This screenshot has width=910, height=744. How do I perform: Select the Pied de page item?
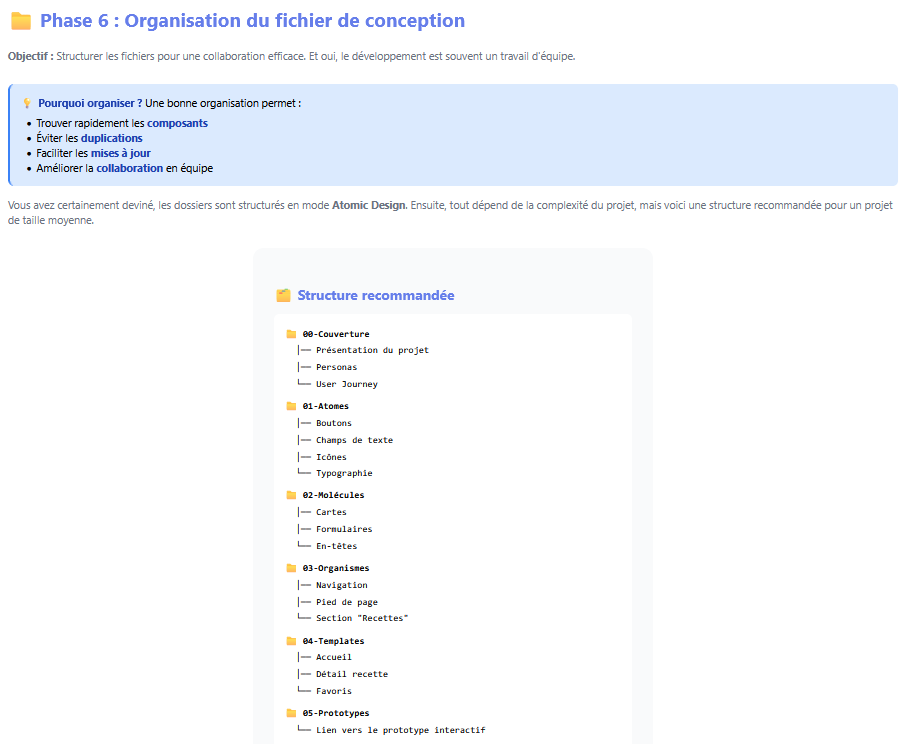coord(346,602)
